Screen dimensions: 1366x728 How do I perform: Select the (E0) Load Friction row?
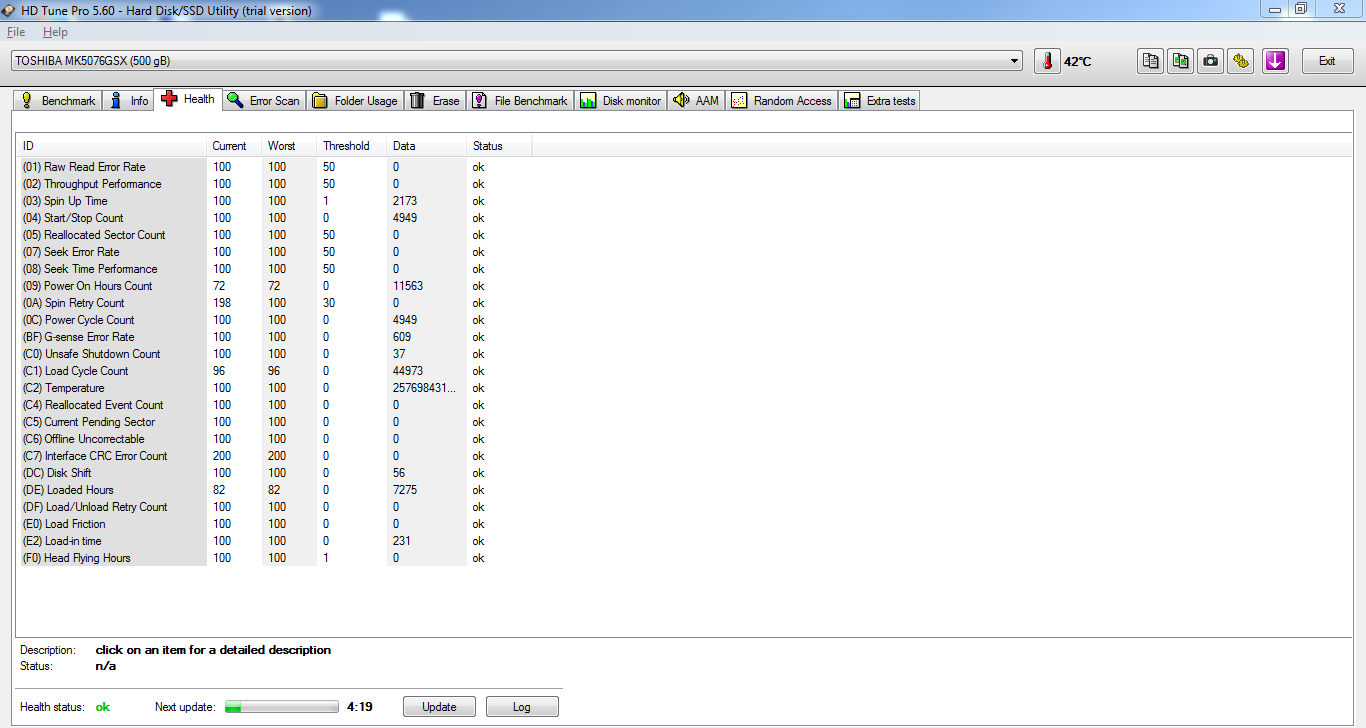coord(274,524)
